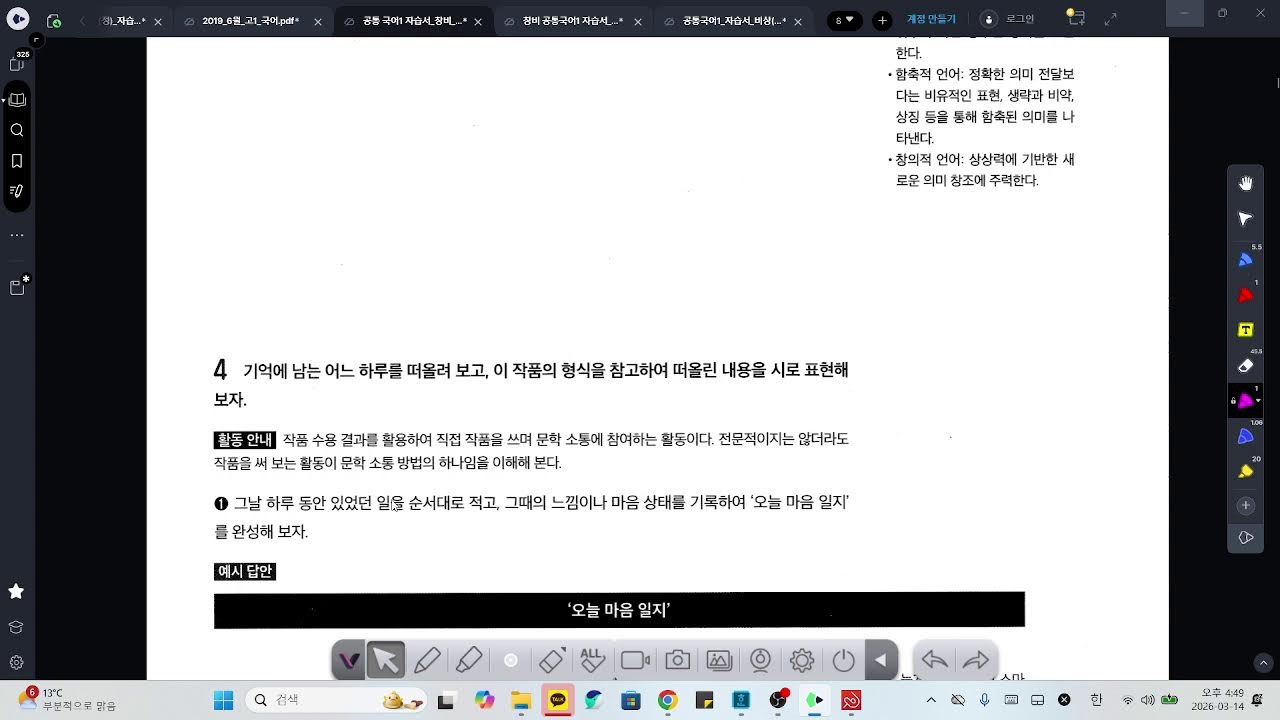Add a new pen with plus button

click(x=1245, y=506)
